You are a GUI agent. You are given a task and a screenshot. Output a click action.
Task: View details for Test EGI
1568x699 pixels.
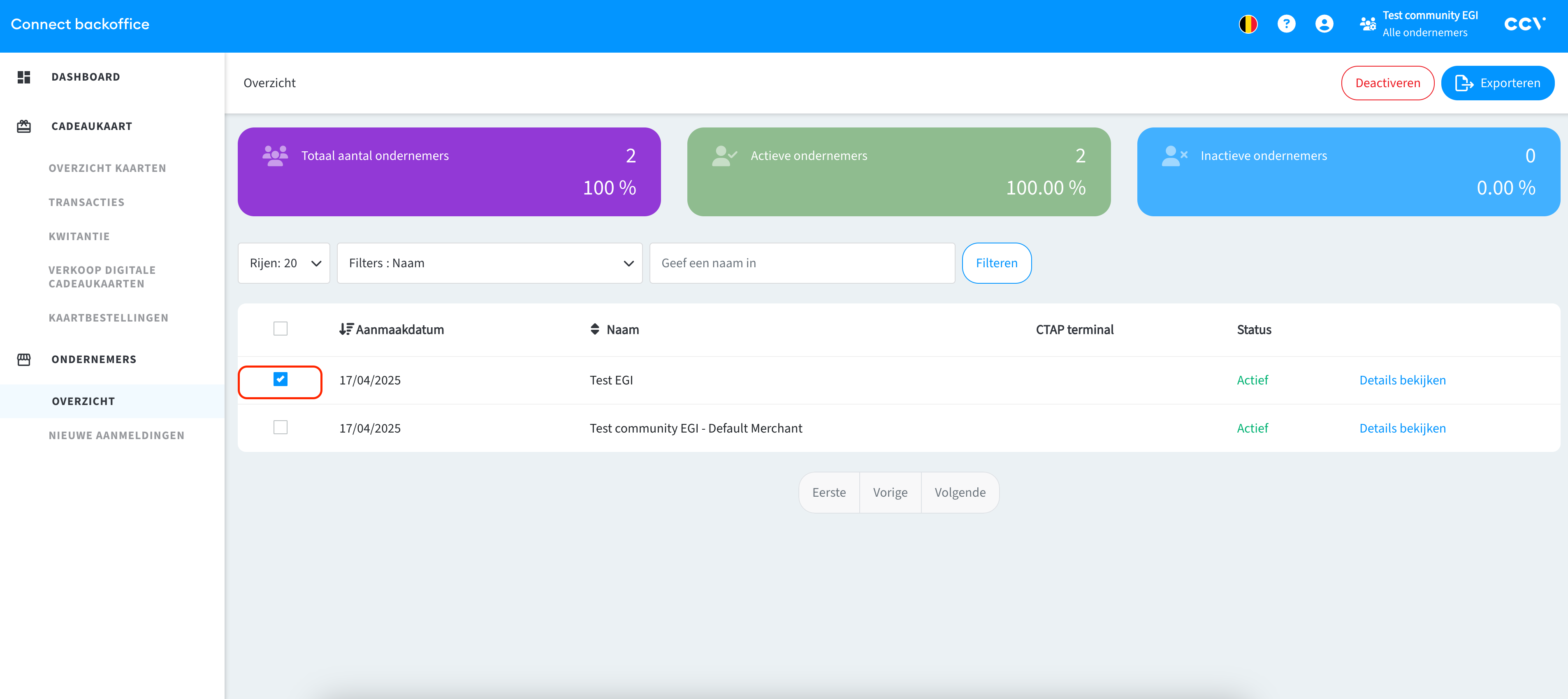(1402, 380)
